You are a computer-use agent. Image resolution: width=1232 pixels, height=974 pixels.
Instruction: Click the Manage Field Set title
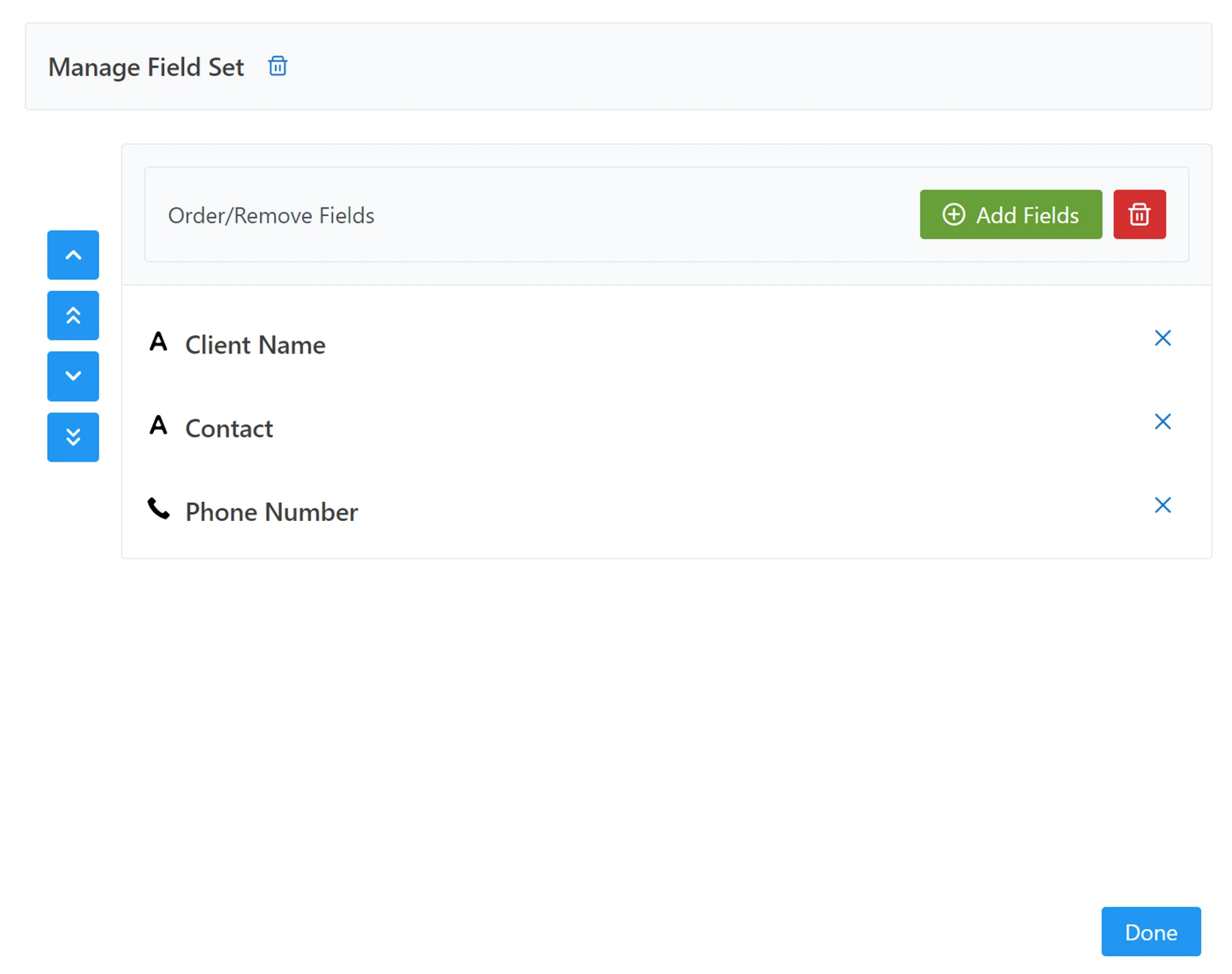[146, 67]
